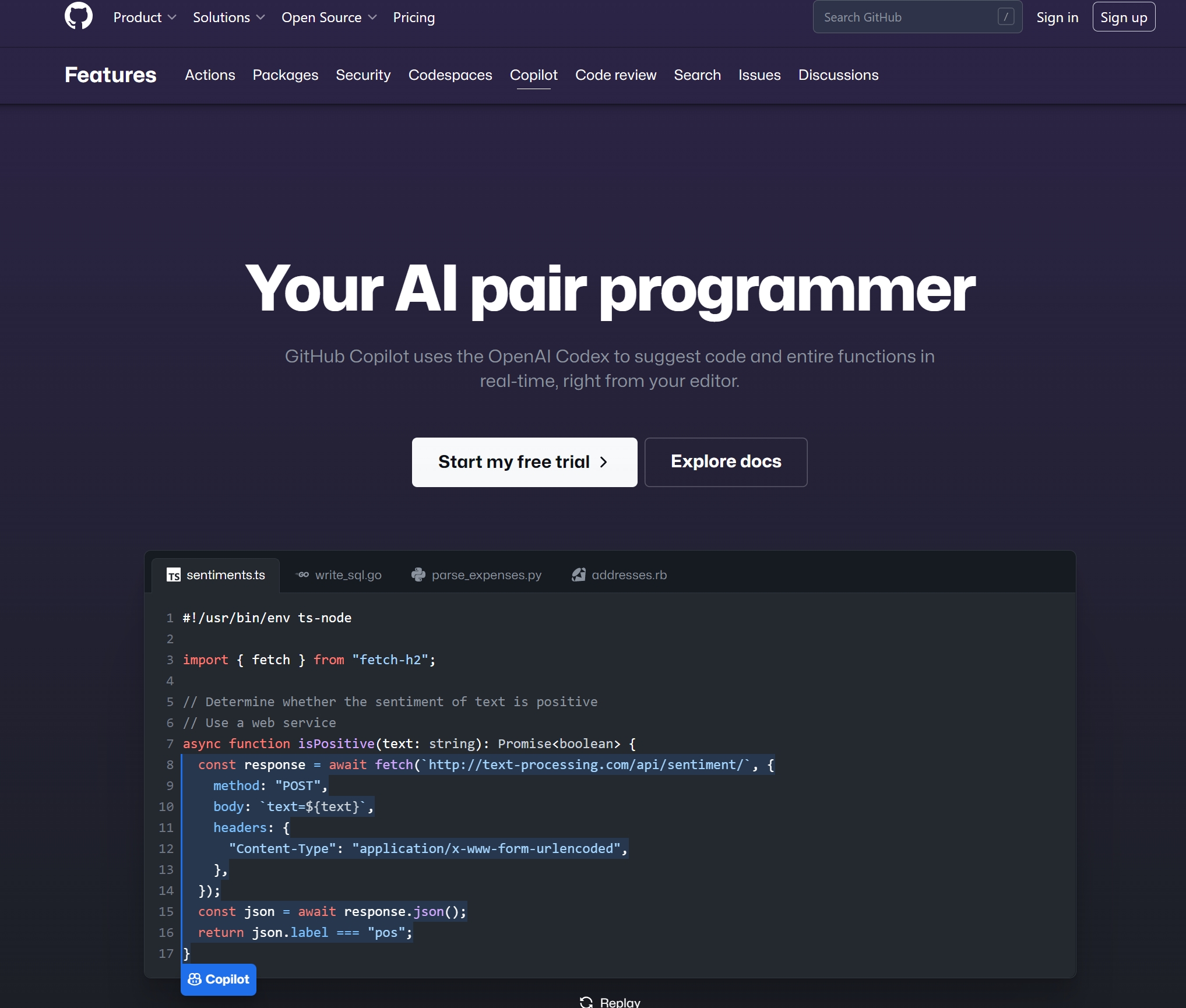Click the Sign up button
1186x1008 pixels.
coord(1124,17)
